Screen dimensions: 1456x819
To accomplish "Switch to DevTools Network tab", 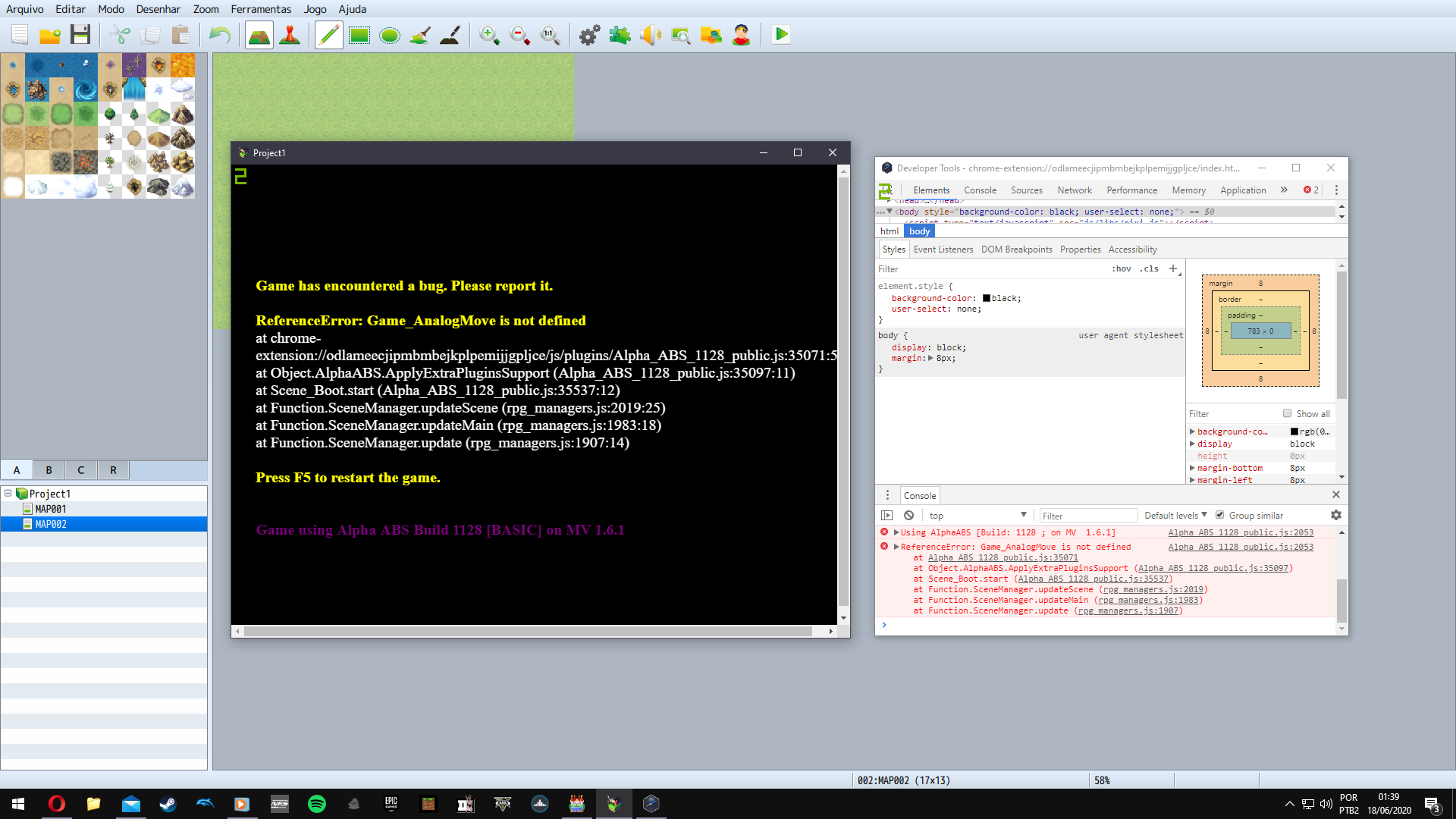I will (x=1075, y=190).
